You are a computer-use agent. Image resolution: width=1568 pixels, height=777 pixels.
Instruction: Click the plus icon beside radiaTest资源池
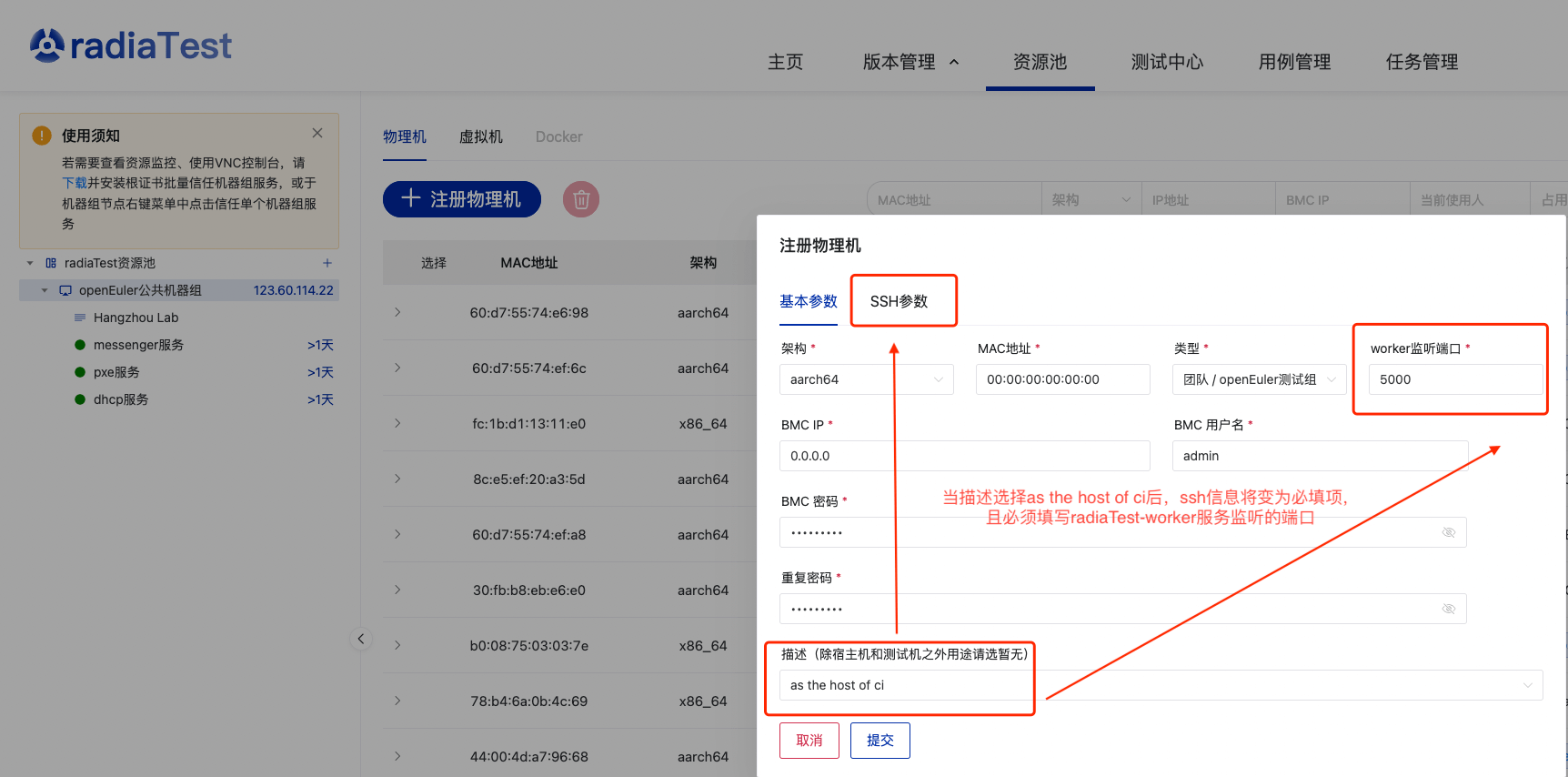coord(327,263)
